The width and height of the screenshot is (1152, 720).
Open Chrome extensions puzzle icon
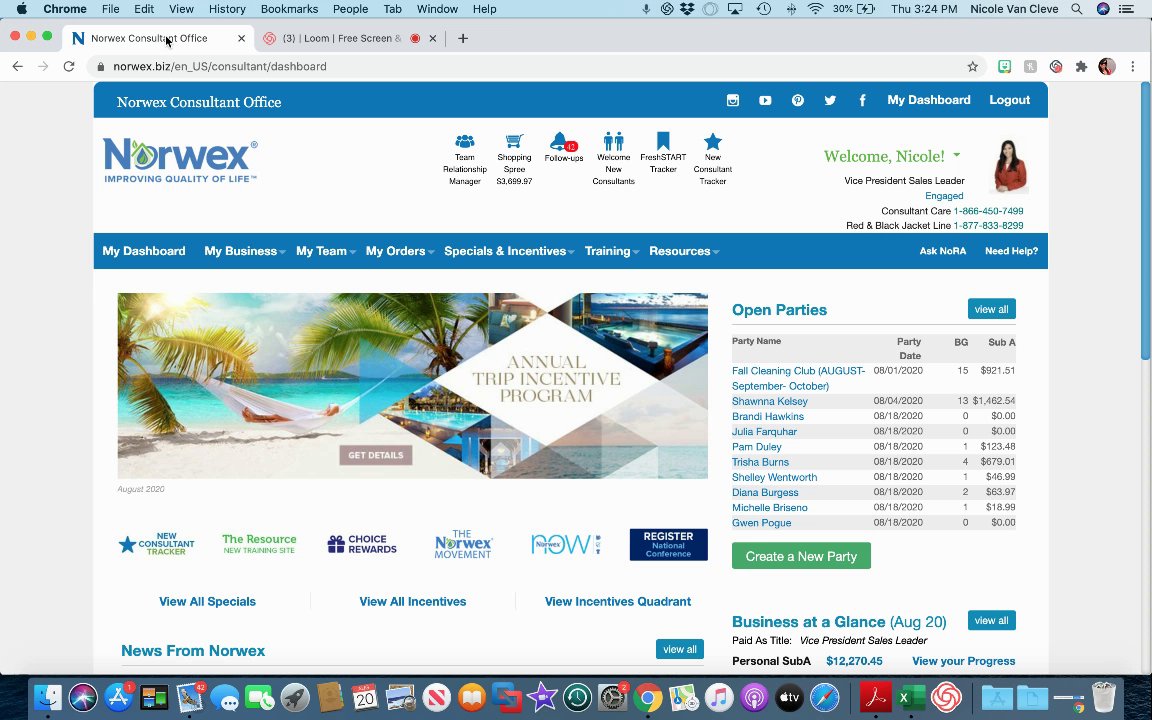tap(1081, 66)
